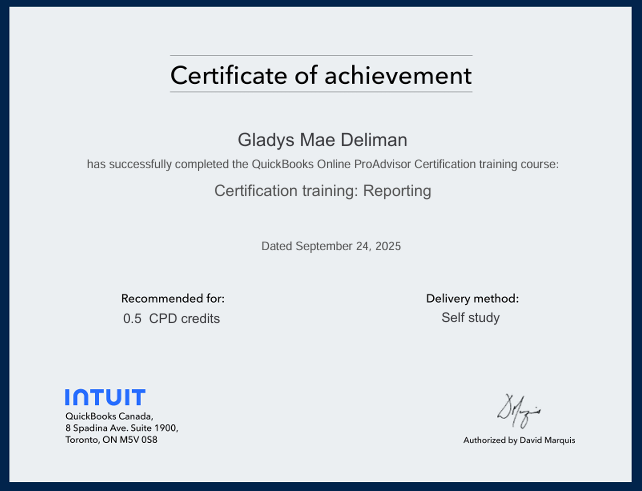
Task: Click '8 Spadina Ave. Suite 1900,' line
Action: [x=122, y=428]
